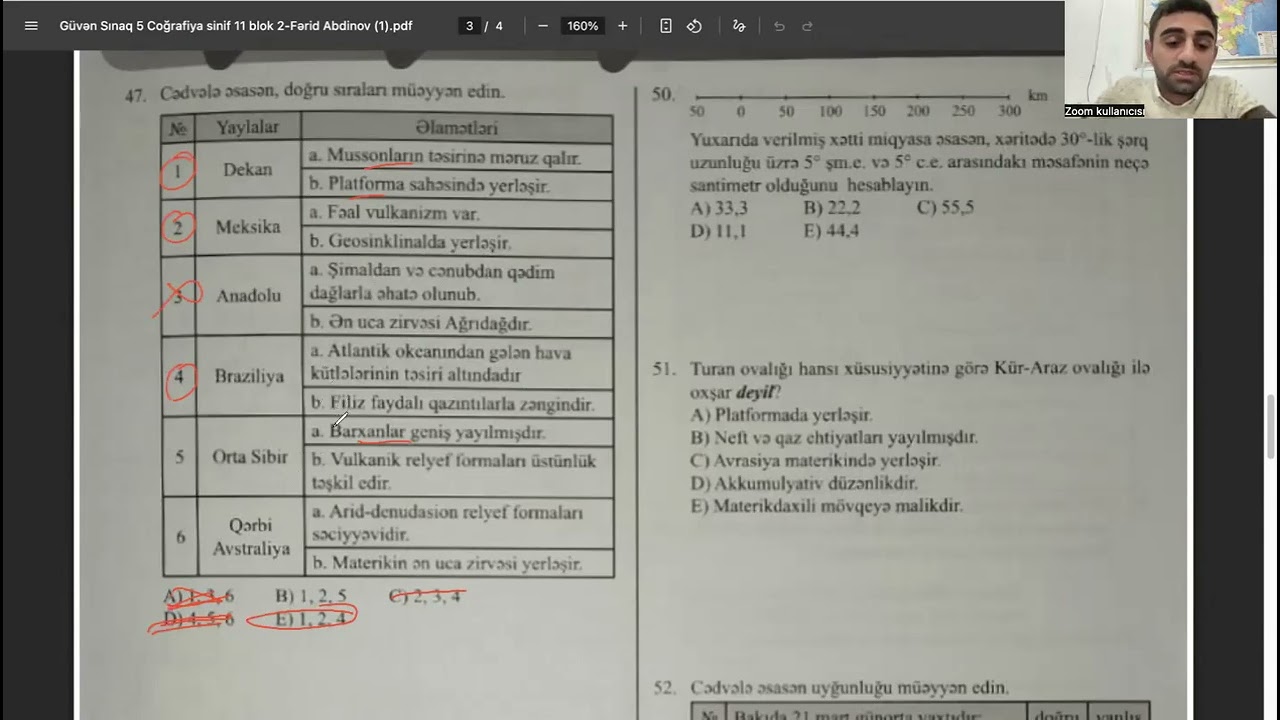Click the 'Meksika' table cell

[x=247, y=227]
